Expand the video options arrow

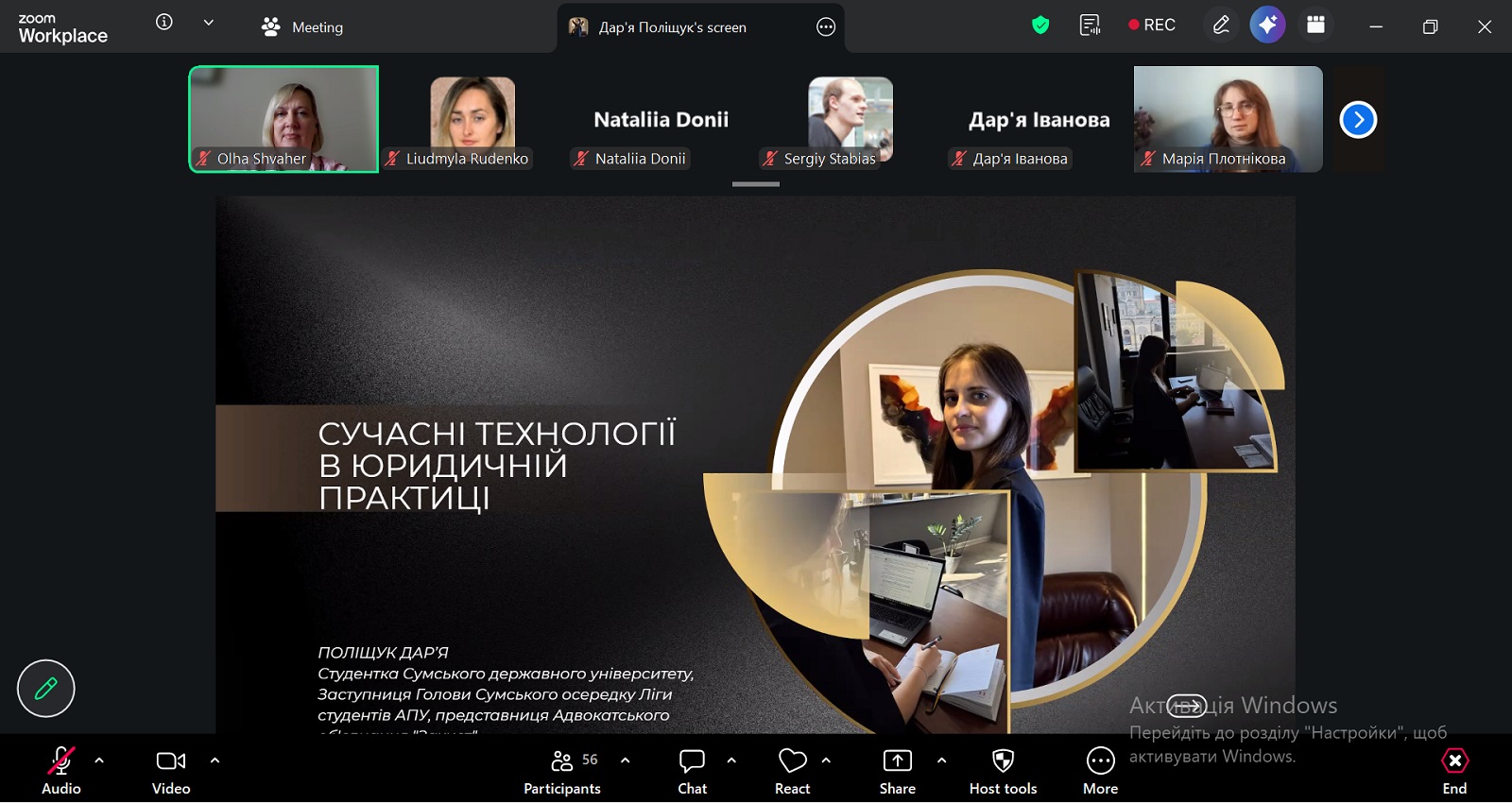(215, 760)
